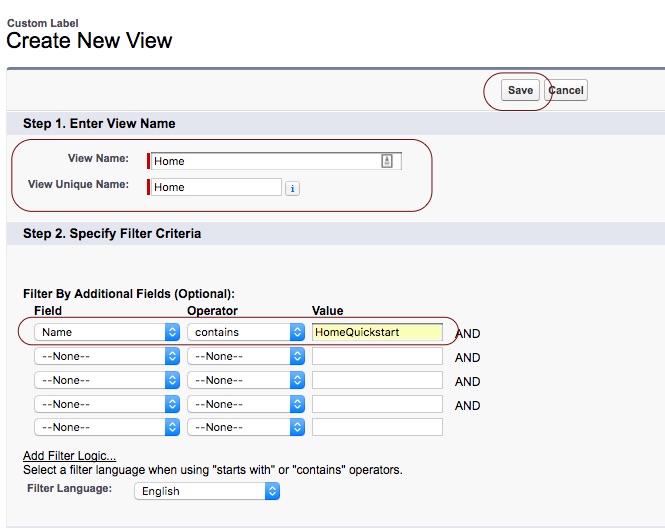Open the Filter Language English dropdown
Viewport: 665px width, 528px height.
click(x=207, y=491)
